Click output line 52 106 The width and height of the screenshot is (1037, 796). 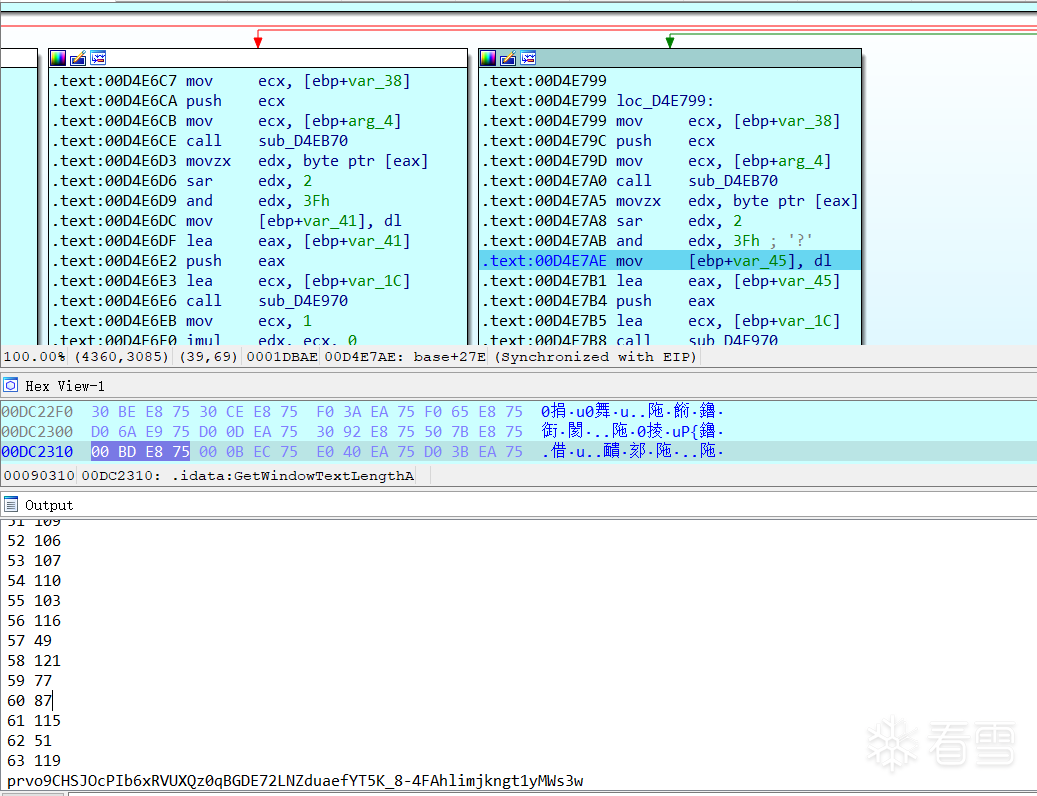pyautogui.click(x=34, y=541)
